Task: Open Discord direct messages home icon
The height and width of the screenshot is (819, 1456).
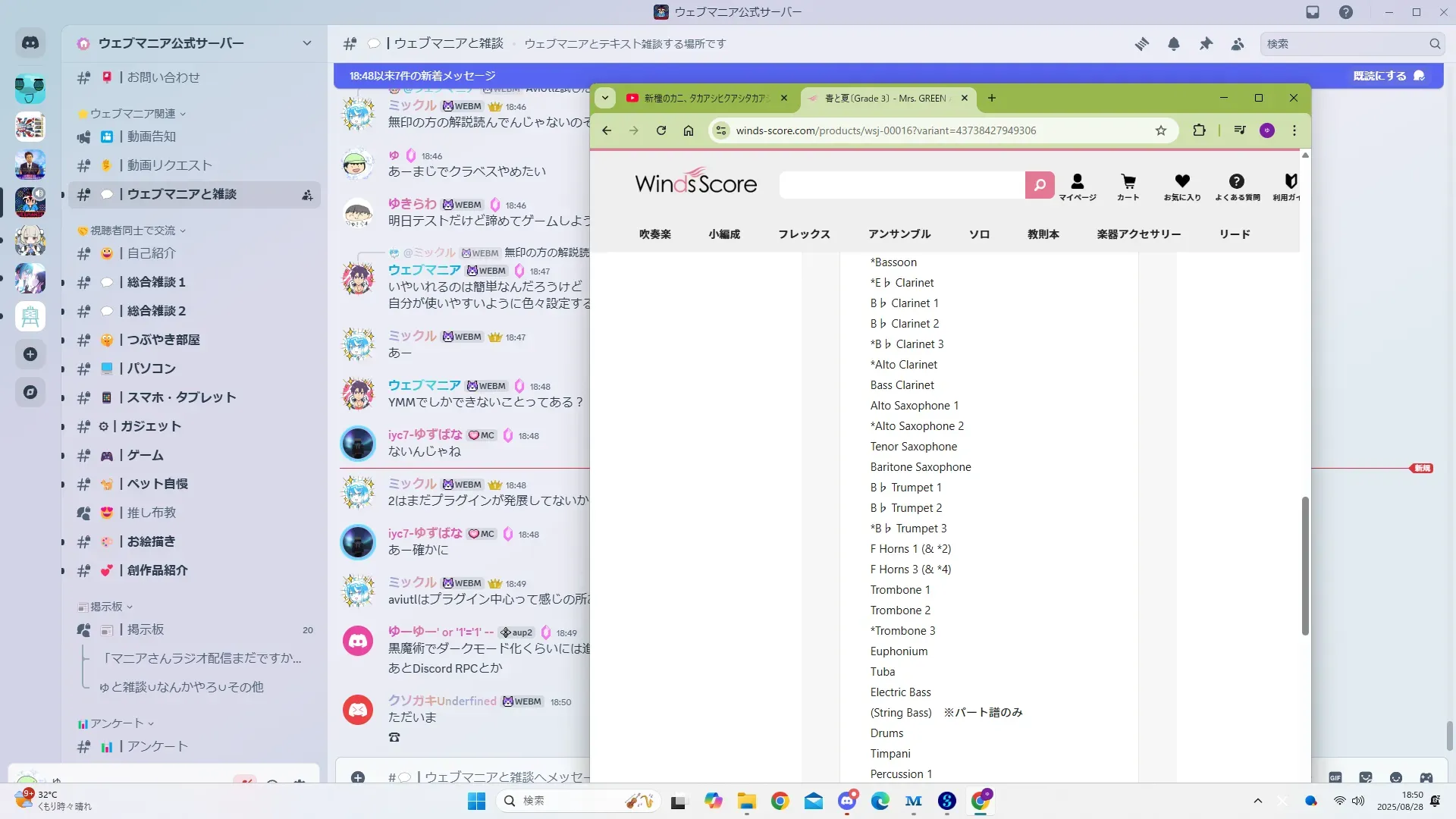Action: pos(30,43)
